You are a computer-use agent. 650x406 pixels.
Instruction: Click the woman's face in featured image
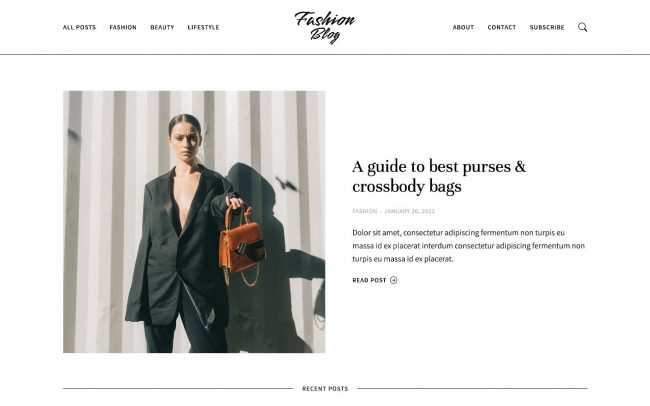185,139
